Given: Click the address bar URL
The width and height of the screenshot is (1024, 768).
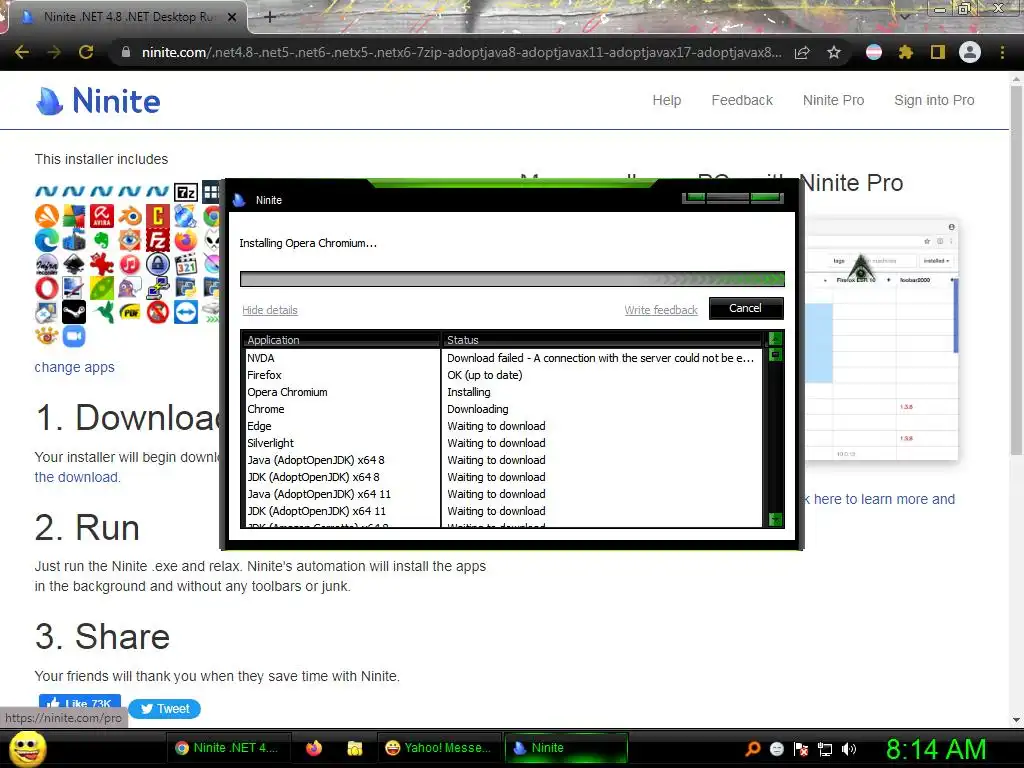Looking at the screenshot, I should click(x=461, y=52).
